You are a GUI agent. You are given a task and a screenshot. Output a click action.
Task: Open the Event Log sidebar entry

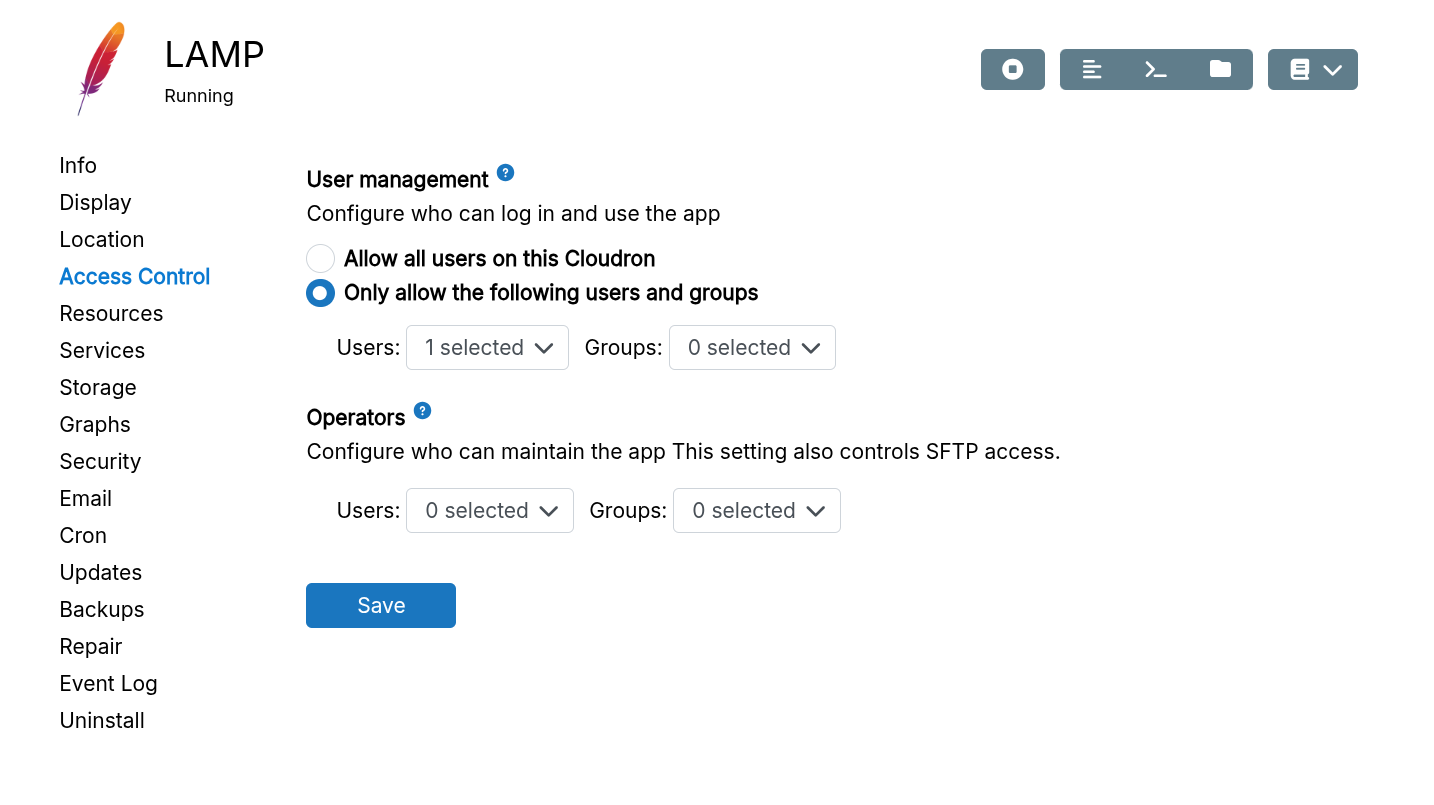pos(108,683)
